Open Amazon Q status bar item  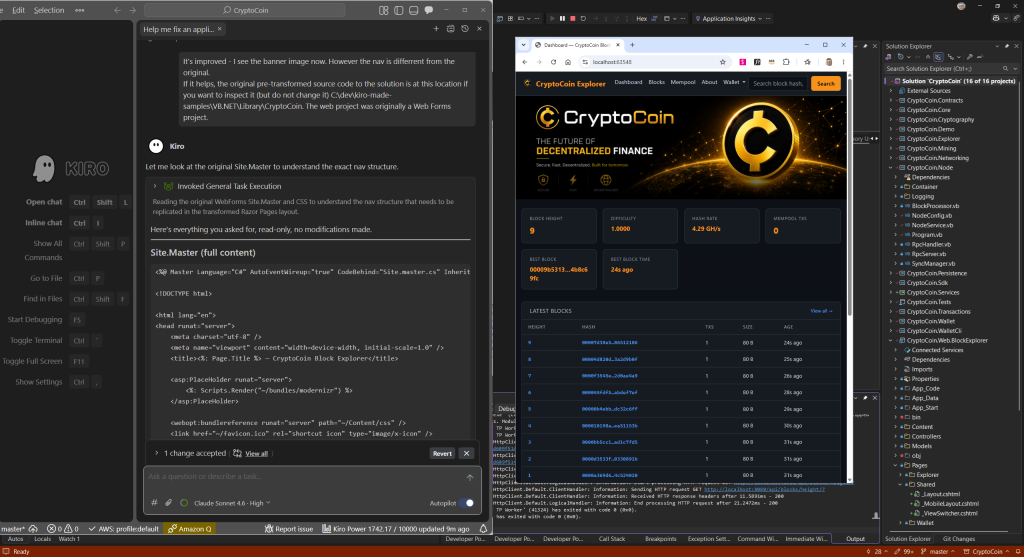[x=189, y=529]
